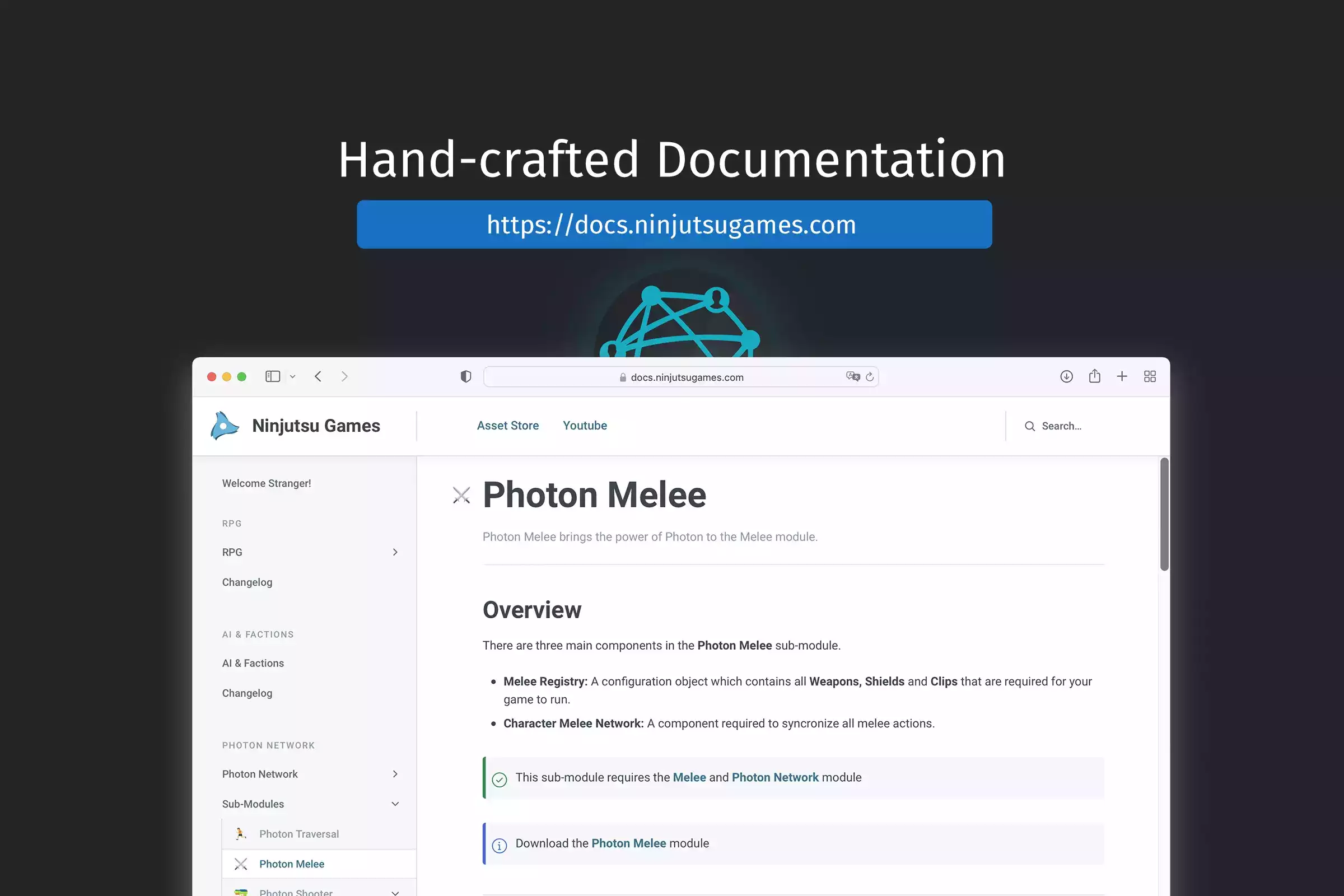1344x896 pixels.
Task: Open the Asset Store nav link
Action: [507, 426]
